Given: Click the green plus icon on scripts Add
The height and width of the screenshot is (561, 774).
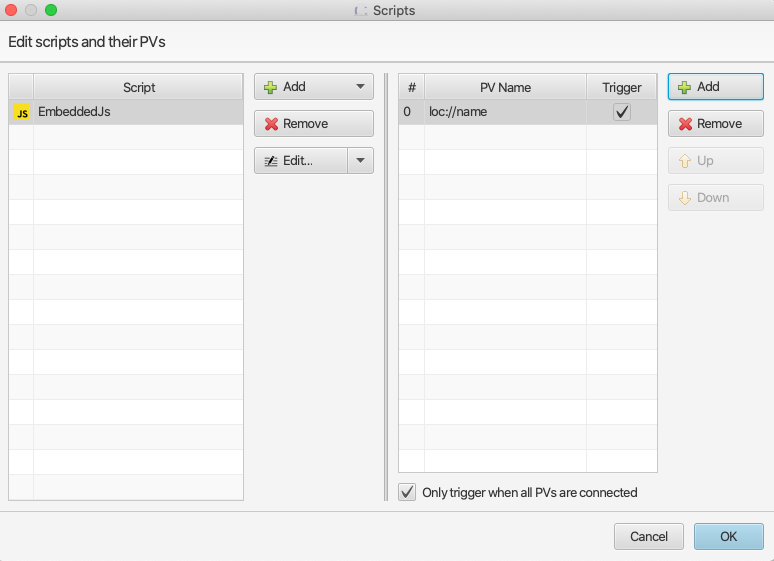Looking at the screenshot, I should coord(270,87).
